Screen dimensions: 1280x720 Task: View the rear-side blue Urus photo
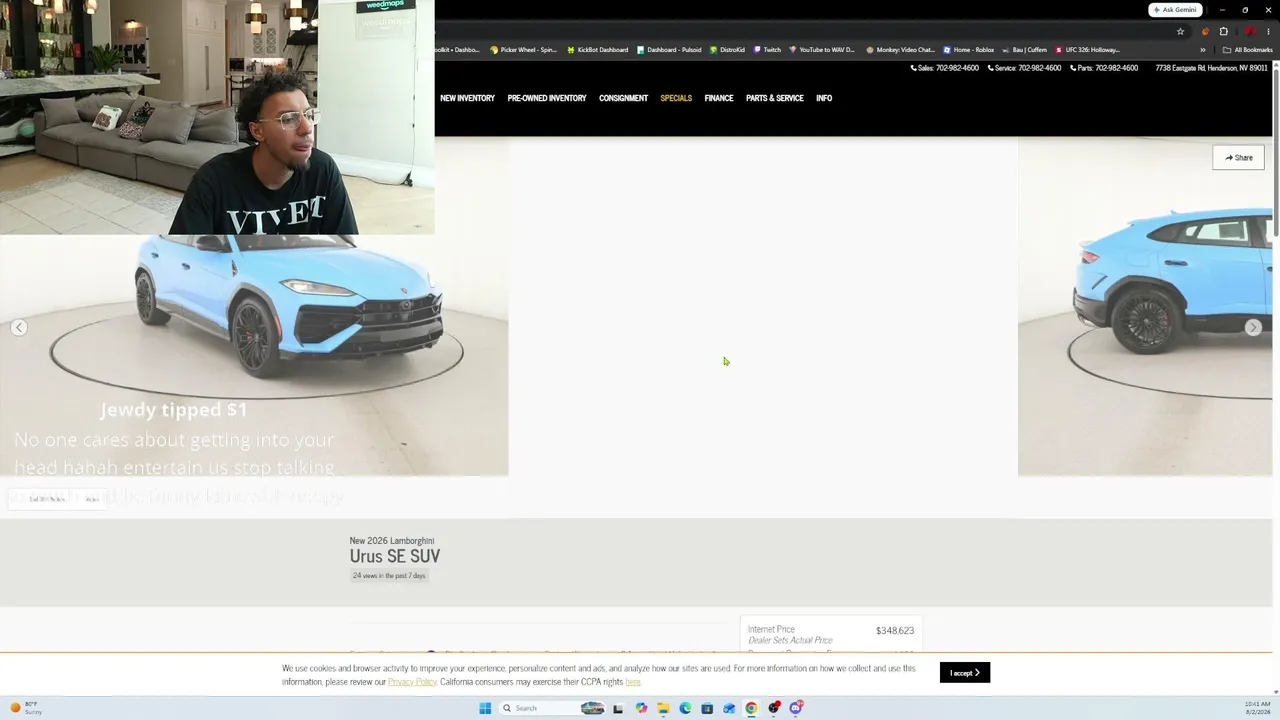point(1145,306)
